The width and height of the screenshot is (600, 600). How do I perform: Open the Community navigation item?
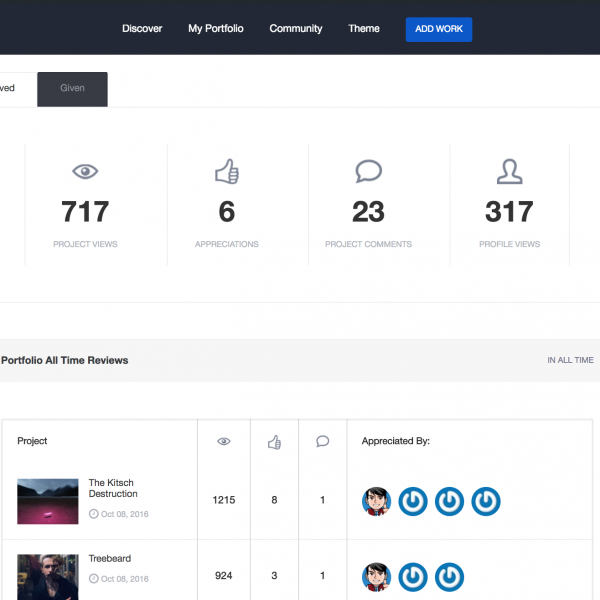tap(296, 29)
